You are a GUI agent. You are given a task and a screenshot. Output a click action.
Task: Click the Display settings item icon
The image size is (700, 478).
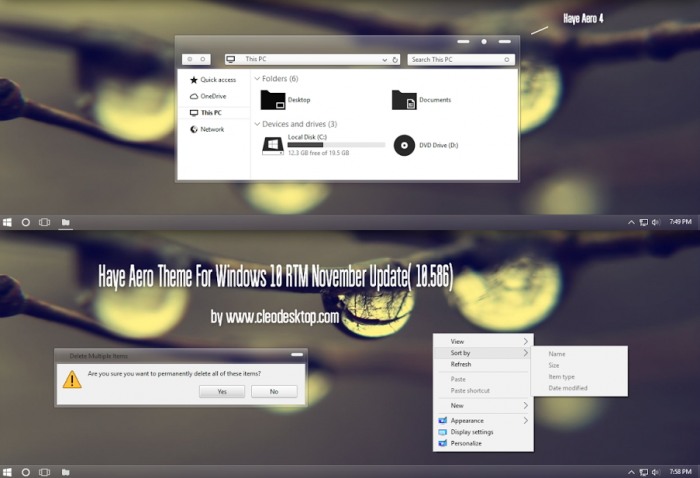(442, 432)
